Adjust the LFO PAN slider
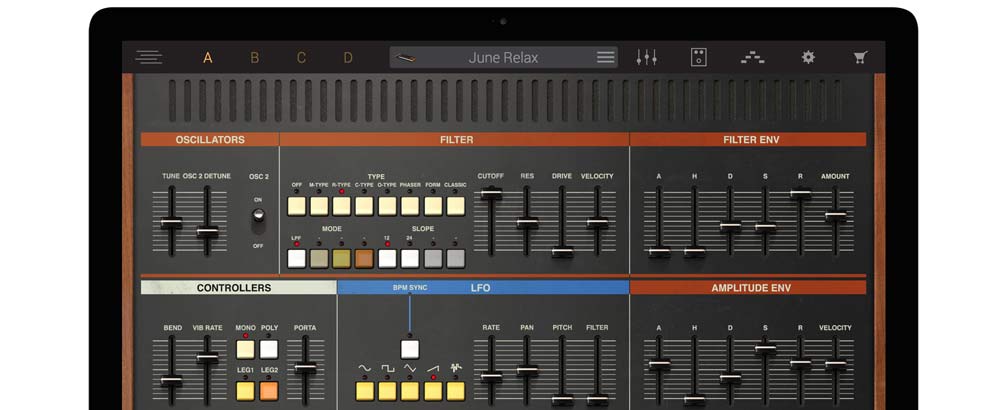The width and height of the screenshot is (1000, 410). point(527,370)
